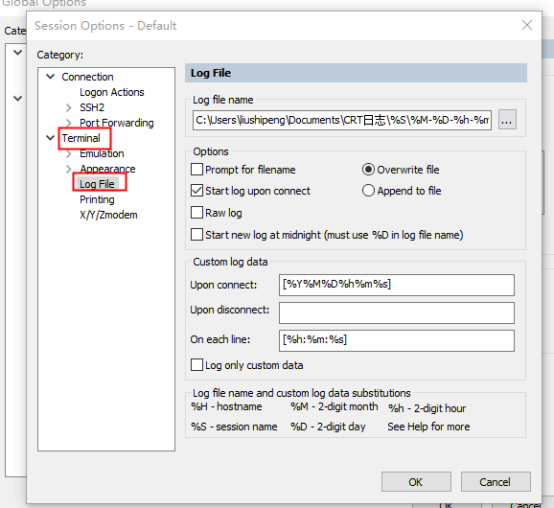
Task: Click the %H - hostname substitution text
Action: (226, 407)
